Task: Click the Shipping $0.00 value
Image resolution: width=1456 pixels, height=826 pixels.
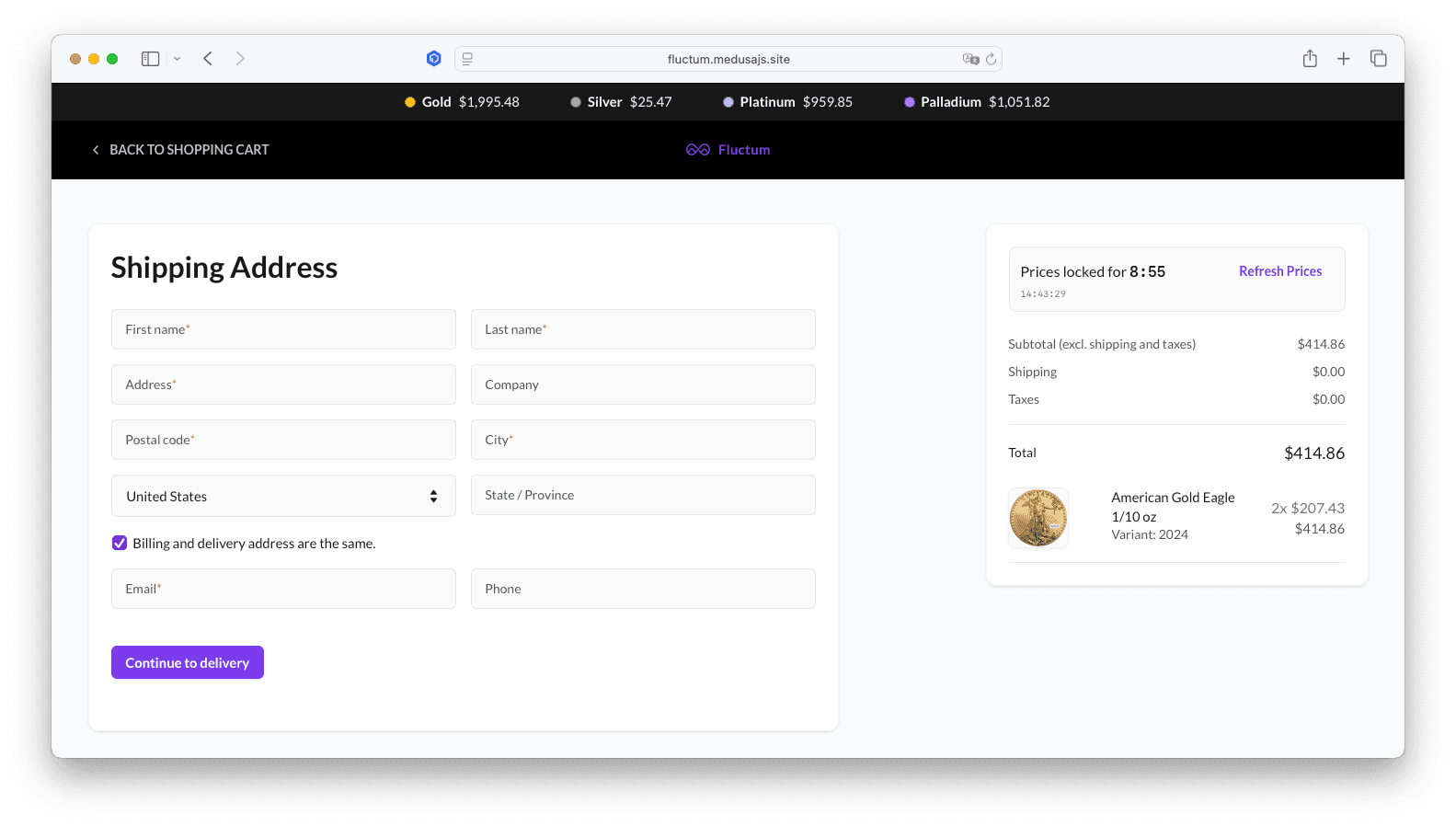Action: (1328, 372)
